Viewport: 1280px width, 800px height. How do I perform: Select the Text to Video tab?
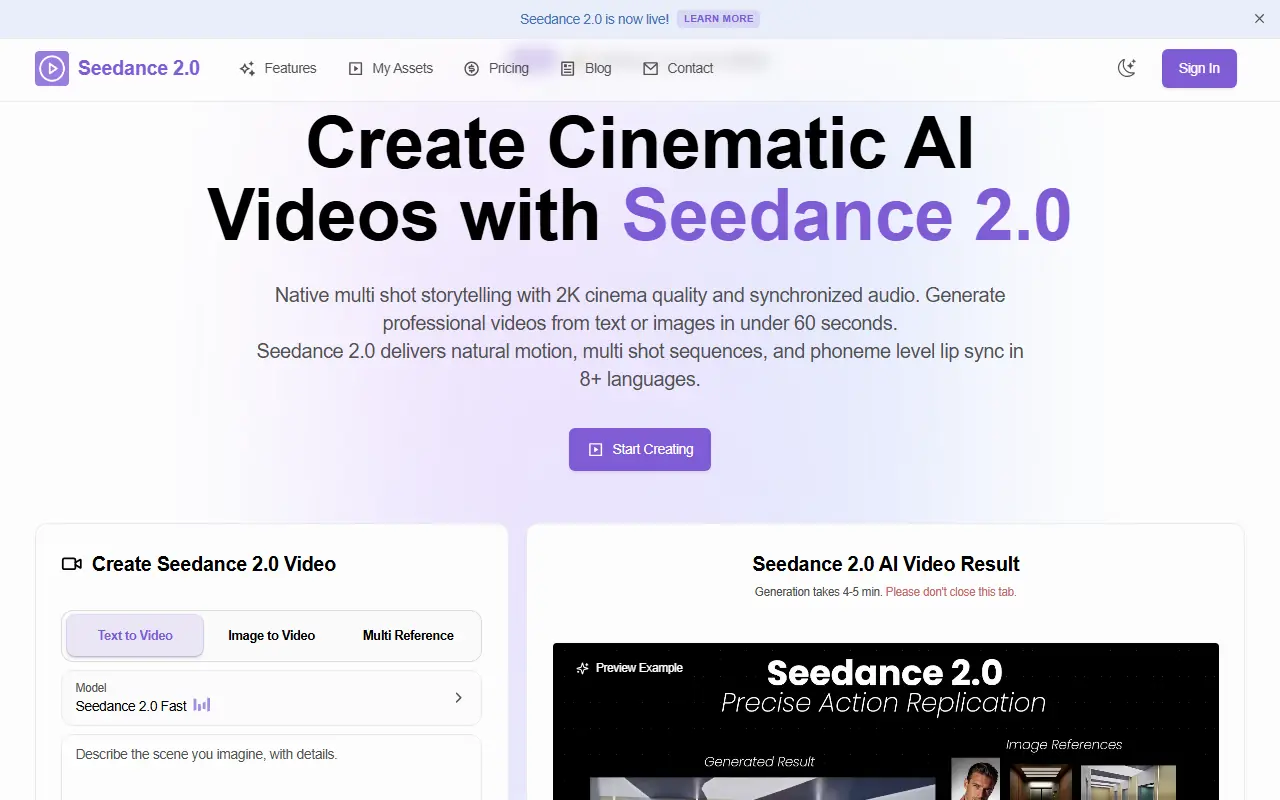click(x=134, y=635)
